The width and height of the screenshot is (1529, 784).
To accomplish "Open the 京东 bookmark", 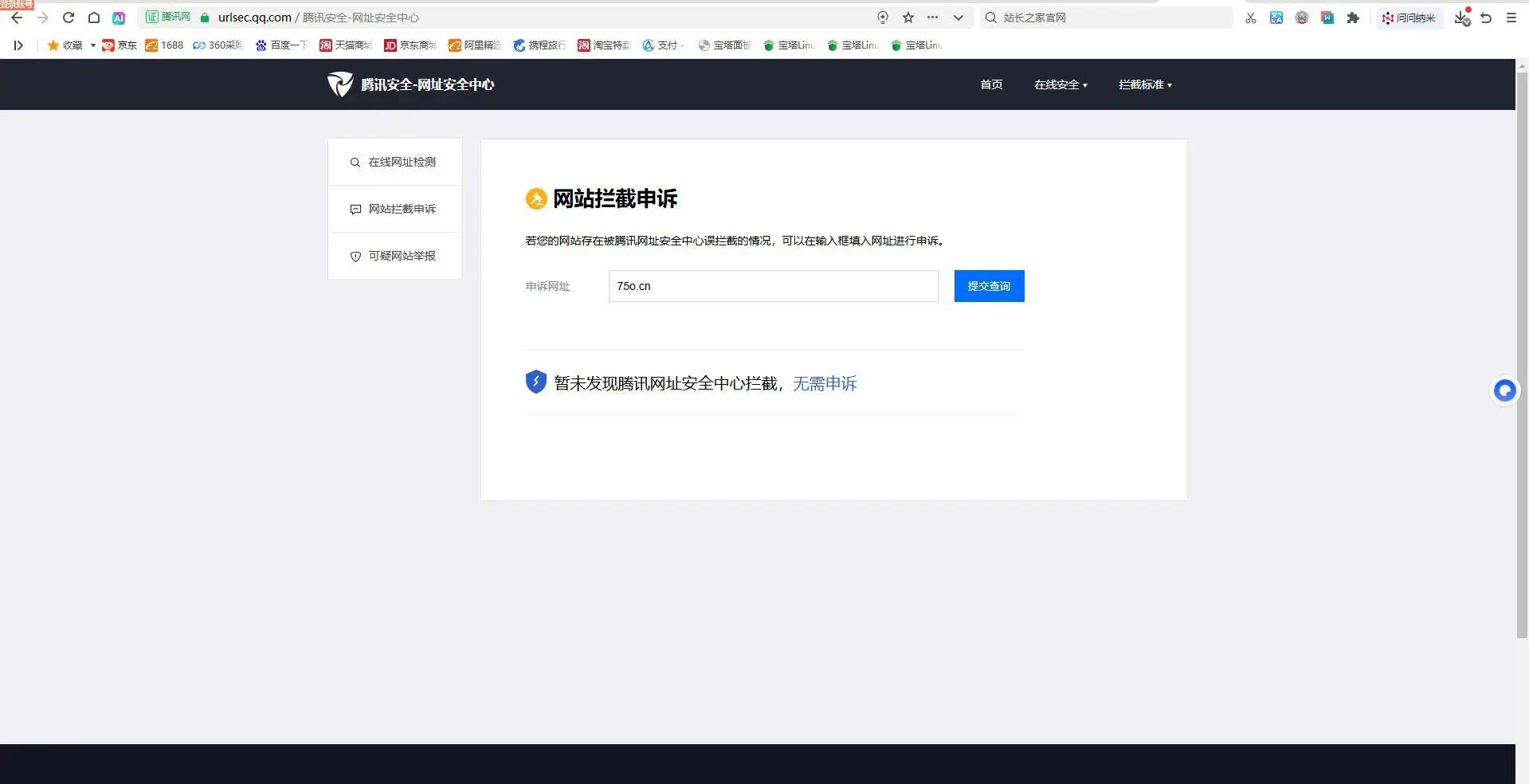I will point(120,45).
